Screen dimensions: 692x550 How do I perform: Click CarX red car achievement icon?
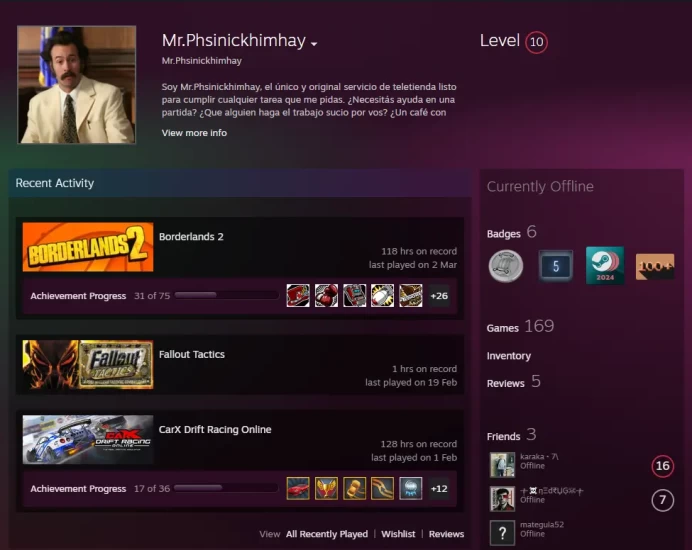pos(298,489)
